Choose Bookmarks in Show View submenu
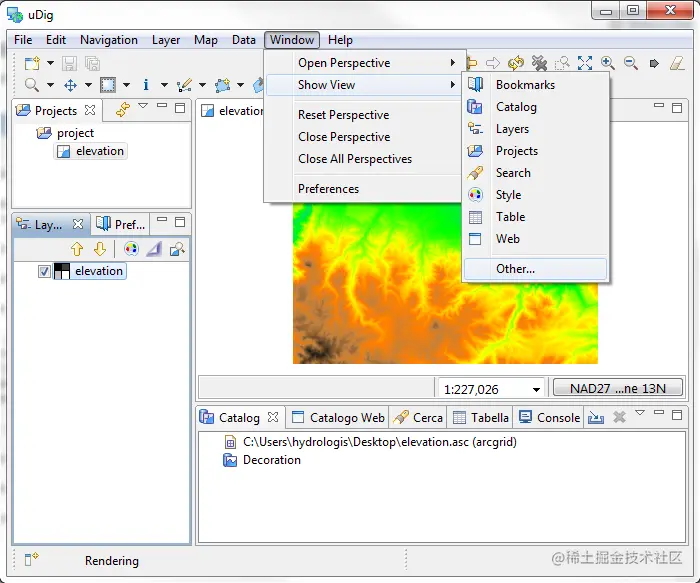The height and width of the screenshot is (583, 700). (x=536, y=85)
